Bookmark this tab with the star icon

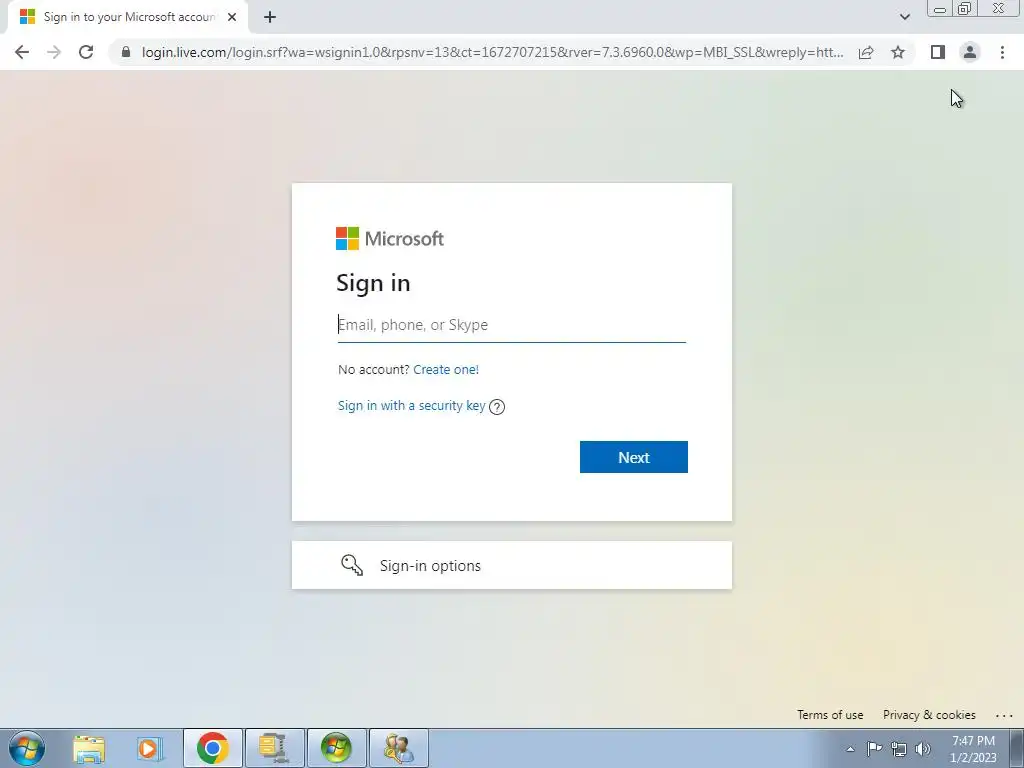[x=898, y=52]
